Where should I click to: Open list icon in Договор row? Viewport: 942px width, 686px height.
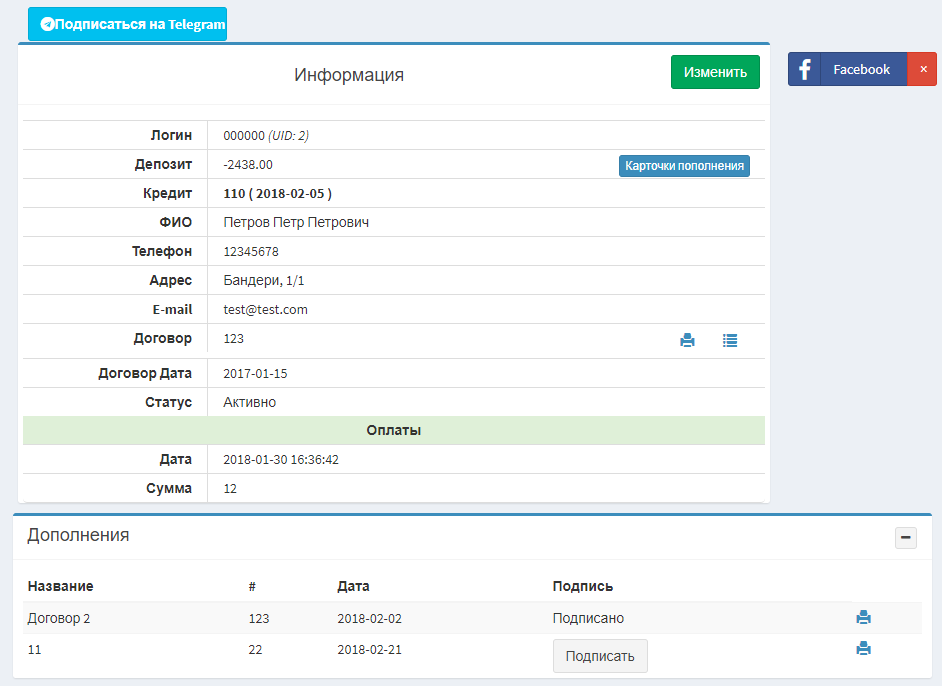click(730, 340)
